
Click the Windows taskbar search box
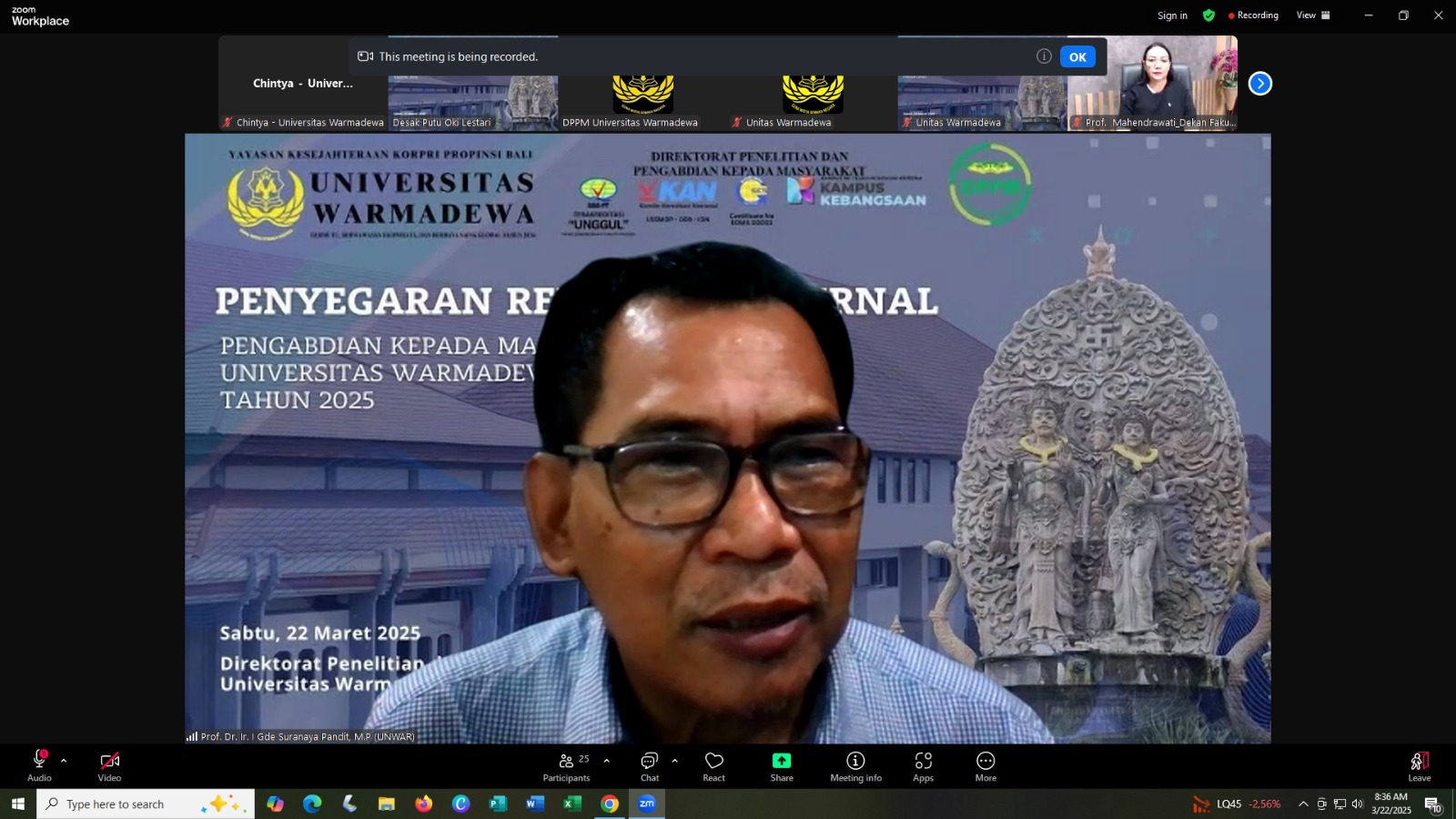tap(146, 804)
